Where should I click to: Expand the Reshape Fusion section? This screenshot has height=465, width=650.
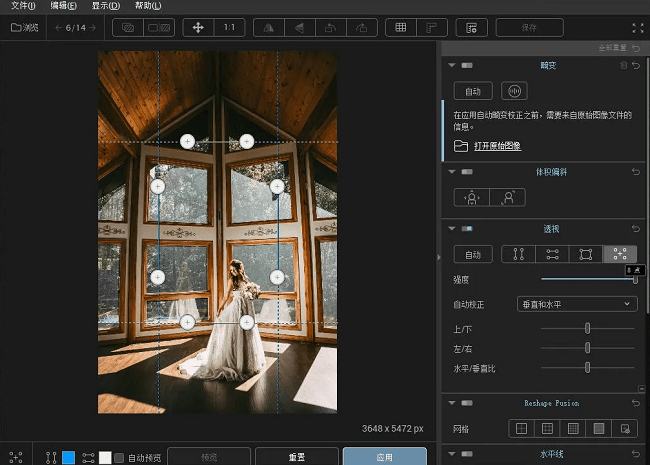(x=452, y=403)
